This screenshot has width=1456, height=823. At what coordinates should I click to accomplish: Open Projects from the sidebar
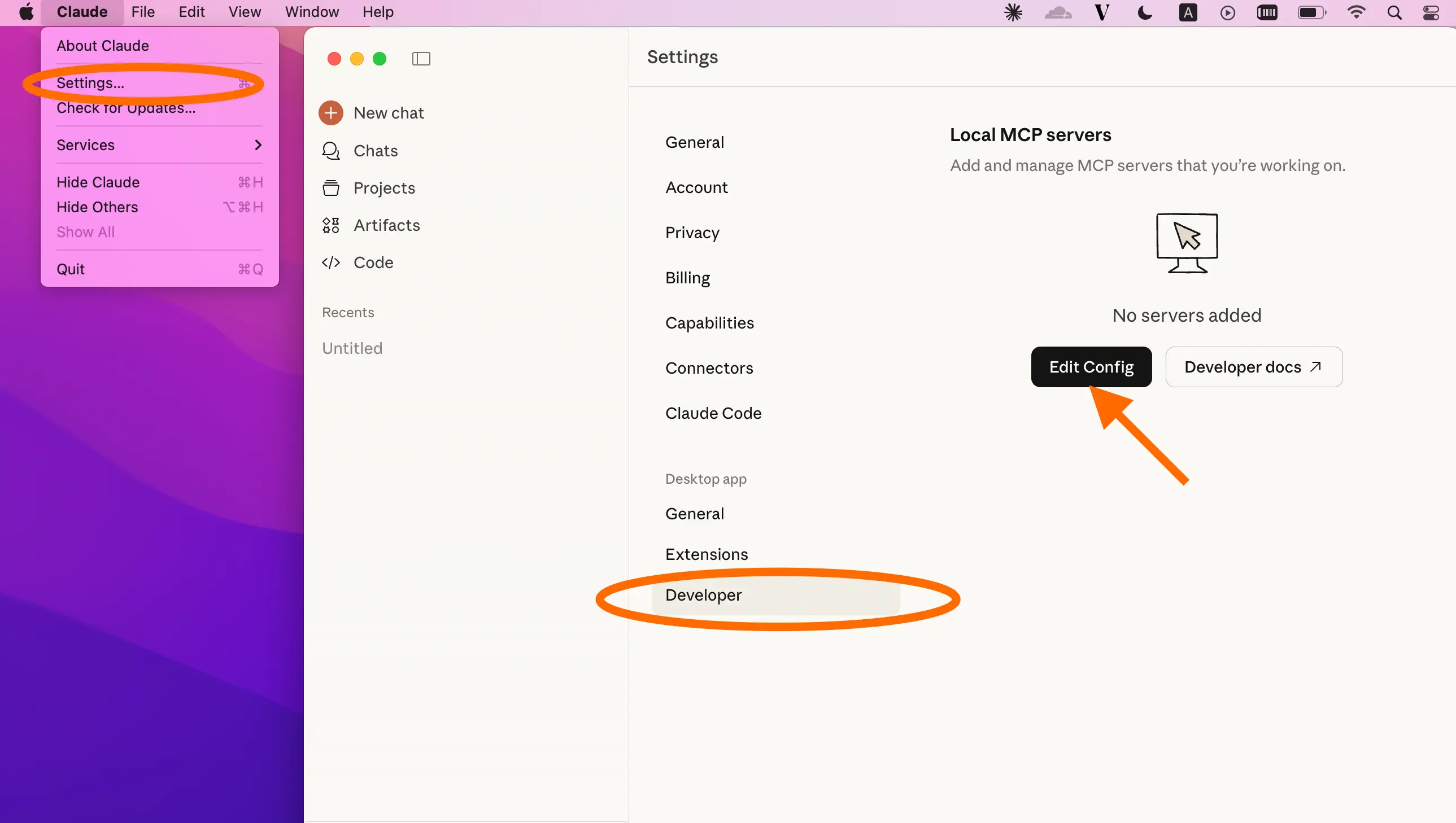click(383, 188)
